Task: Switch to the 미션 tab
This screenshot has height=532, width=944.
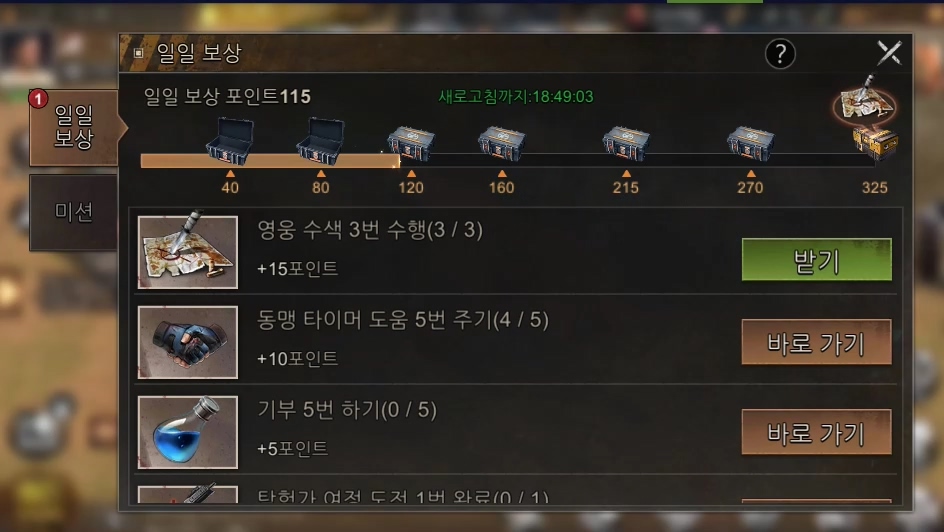Action: pos(73,212)
